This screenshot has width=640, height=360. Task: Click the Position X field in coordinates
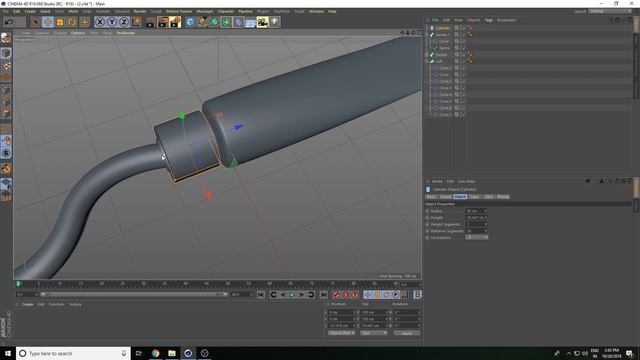coord(341,312)
